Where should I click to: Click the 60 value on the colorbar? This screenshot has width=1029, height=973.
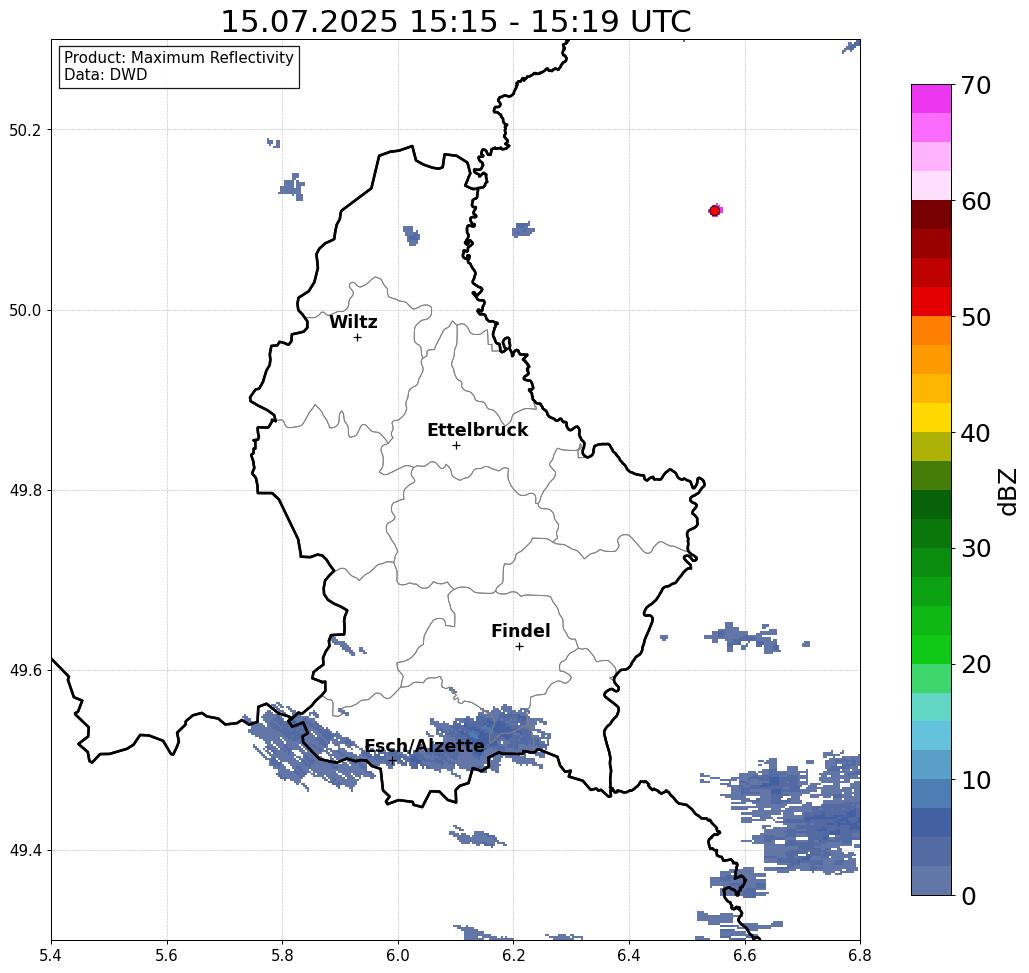(x=975, y=201)
